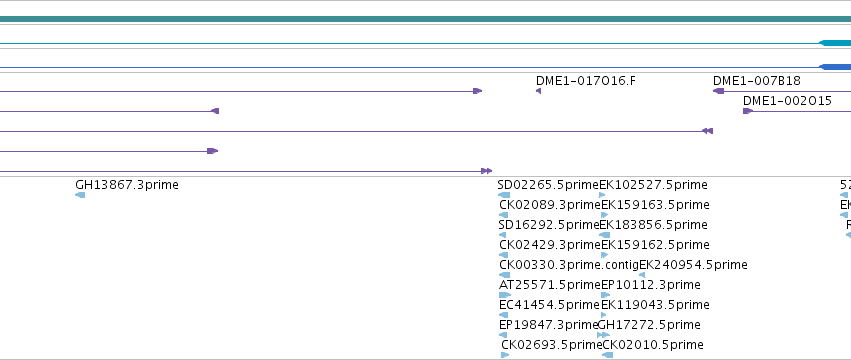This screenshot has height=360, width=851.
Task: Select the cyan transcript exon block
Action: point(835,43)
